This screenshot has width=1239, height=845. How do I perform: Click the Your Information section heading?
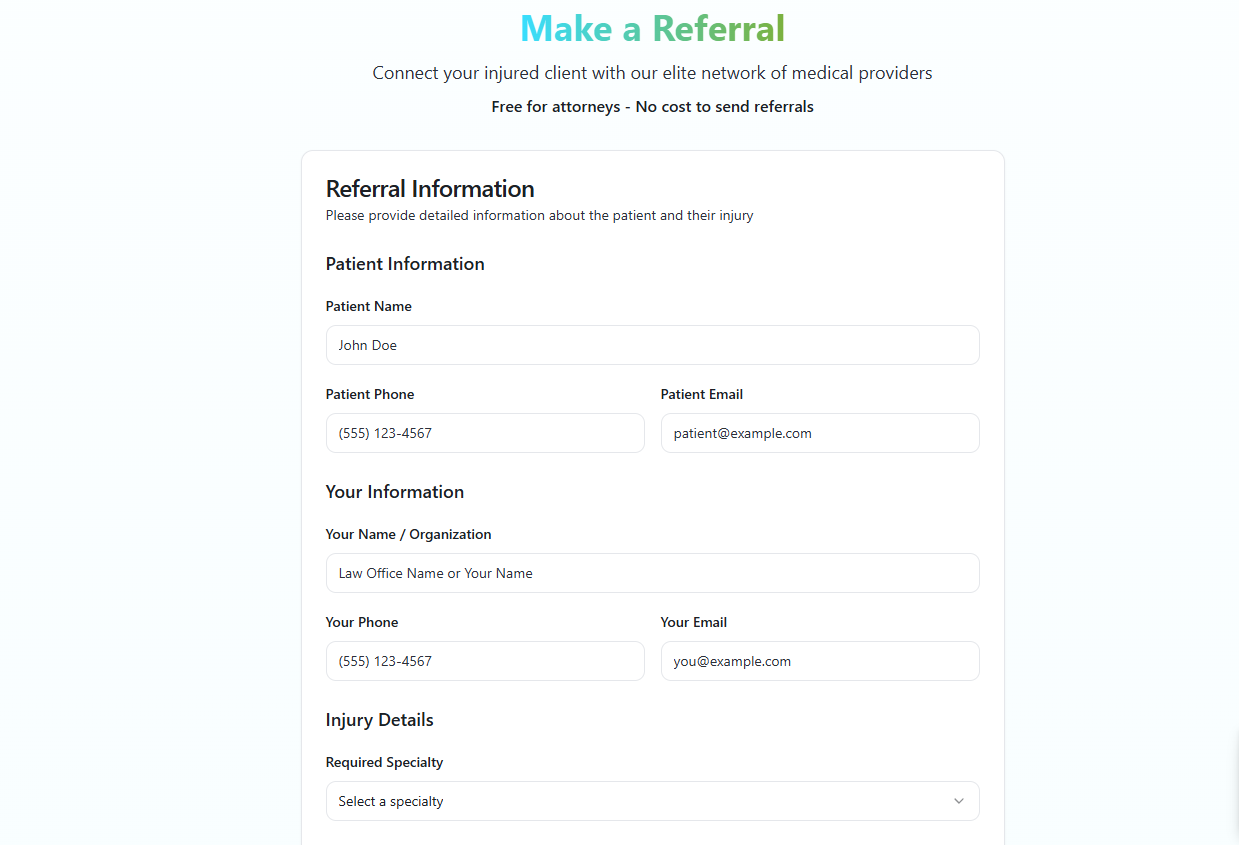(x=394, y=492)
